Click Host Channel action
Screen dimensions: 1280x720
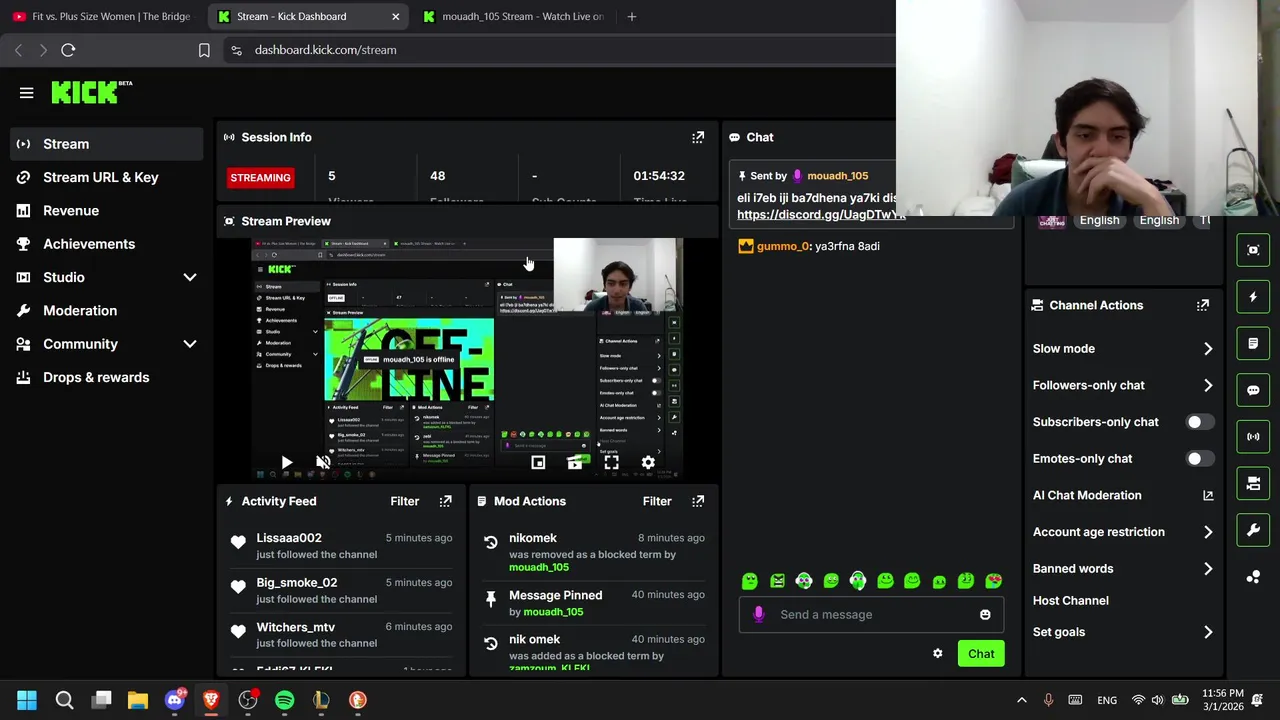point(1070,601)
